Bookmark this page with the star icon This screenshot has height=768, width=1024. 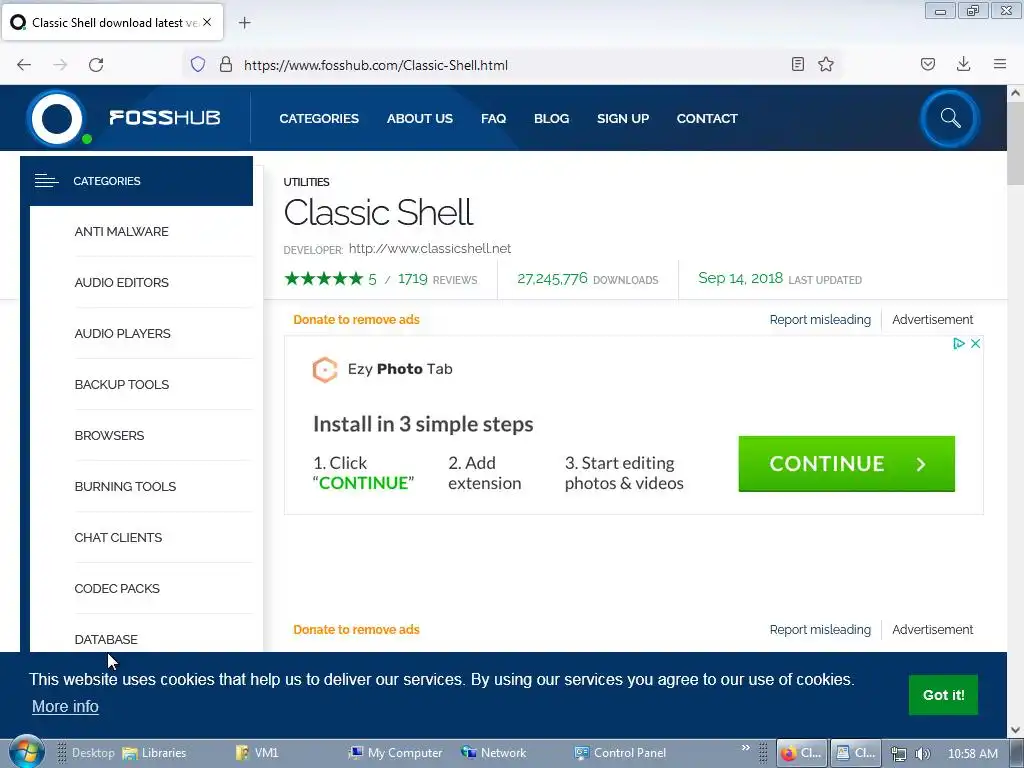pos(826,64)
